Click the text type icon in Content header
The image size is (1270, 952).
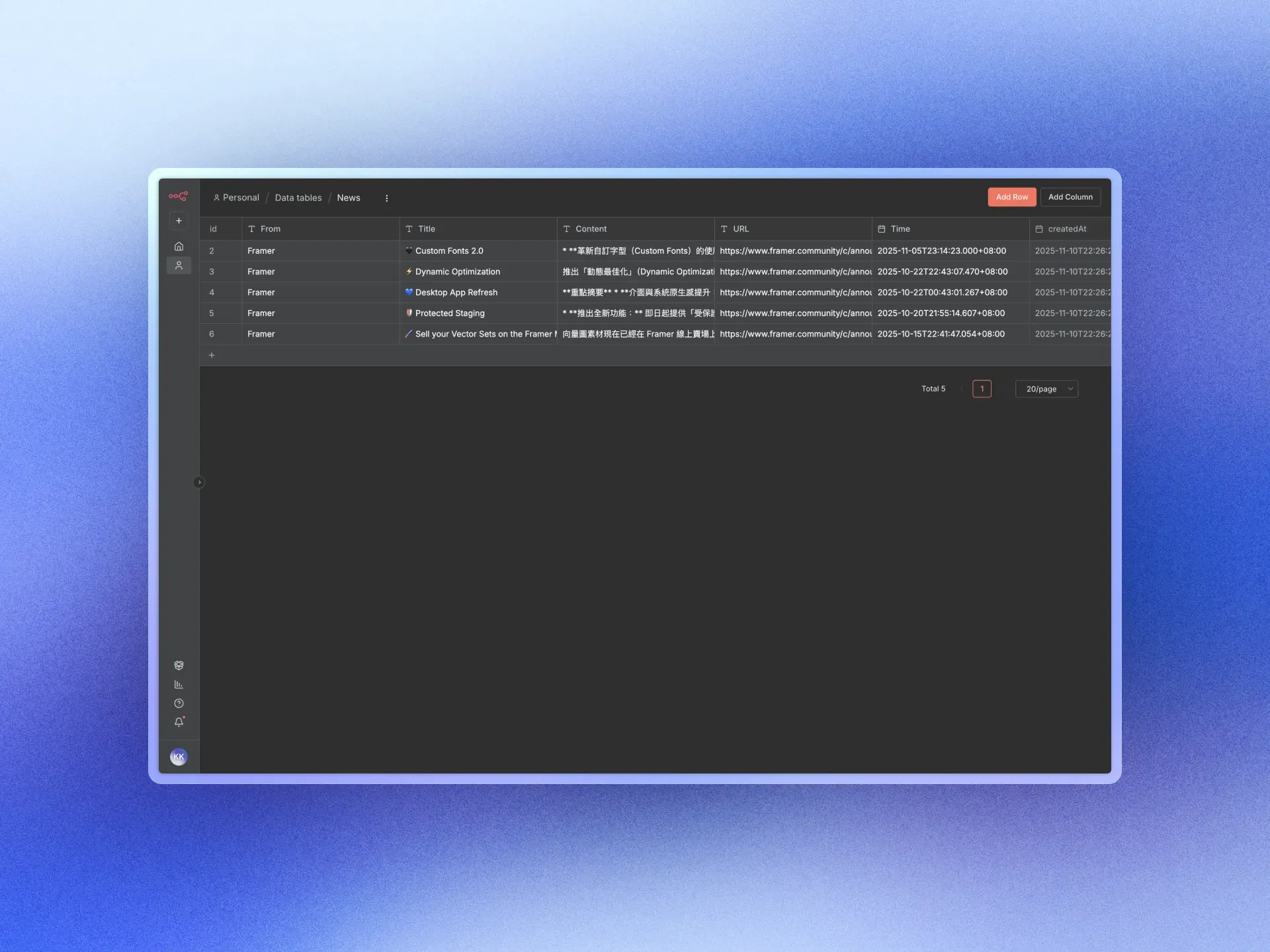point(566,229)
